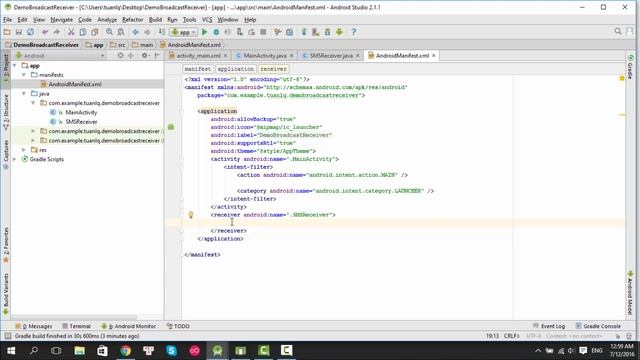The image size is (640, 360).
Task: Switch to the MainActivity.java tab
Action: coord(265,56)
